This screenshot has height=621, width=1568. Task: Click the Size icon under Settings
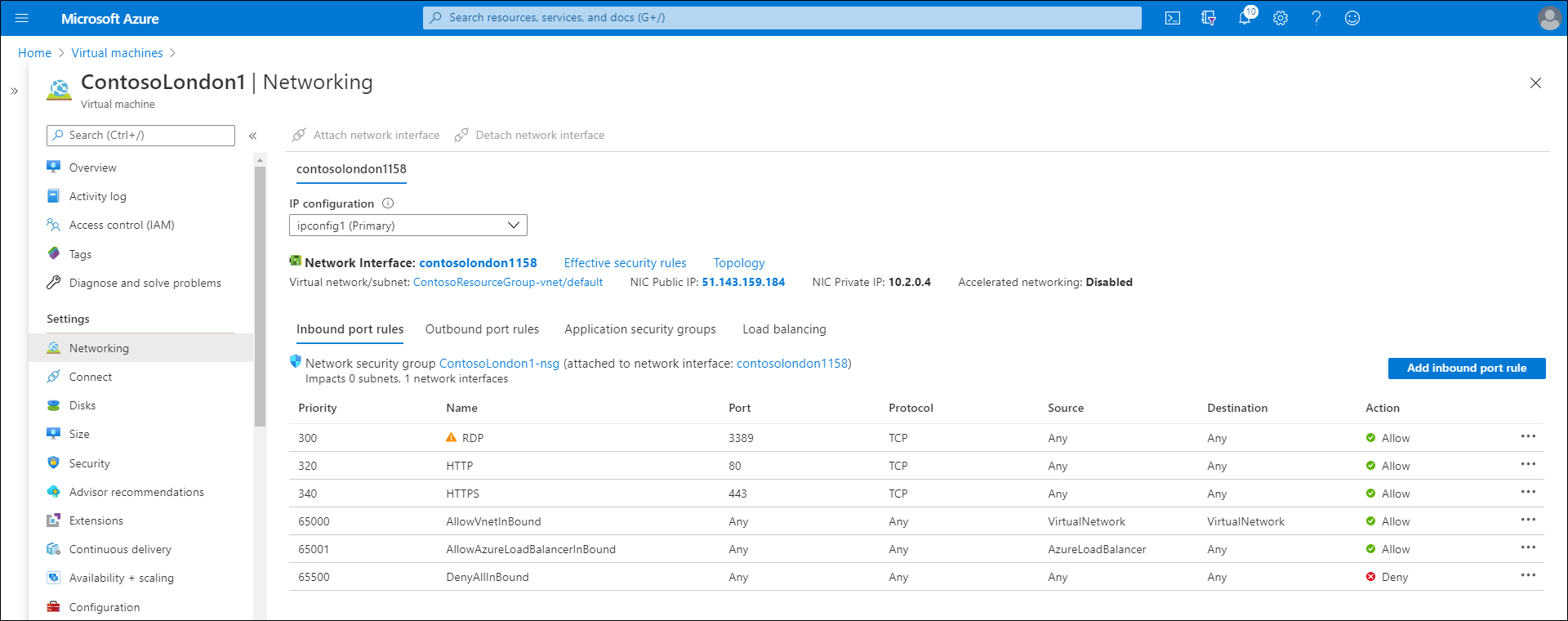click(x=54, y=434)
